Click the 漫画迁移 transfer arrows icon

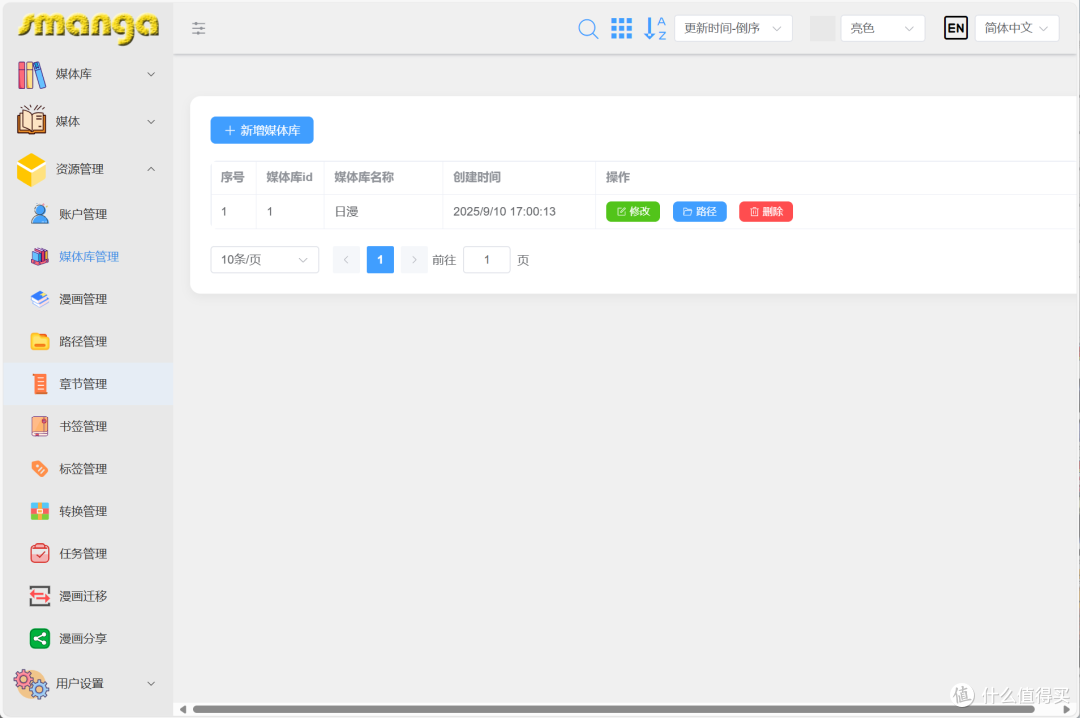(40, 596)
